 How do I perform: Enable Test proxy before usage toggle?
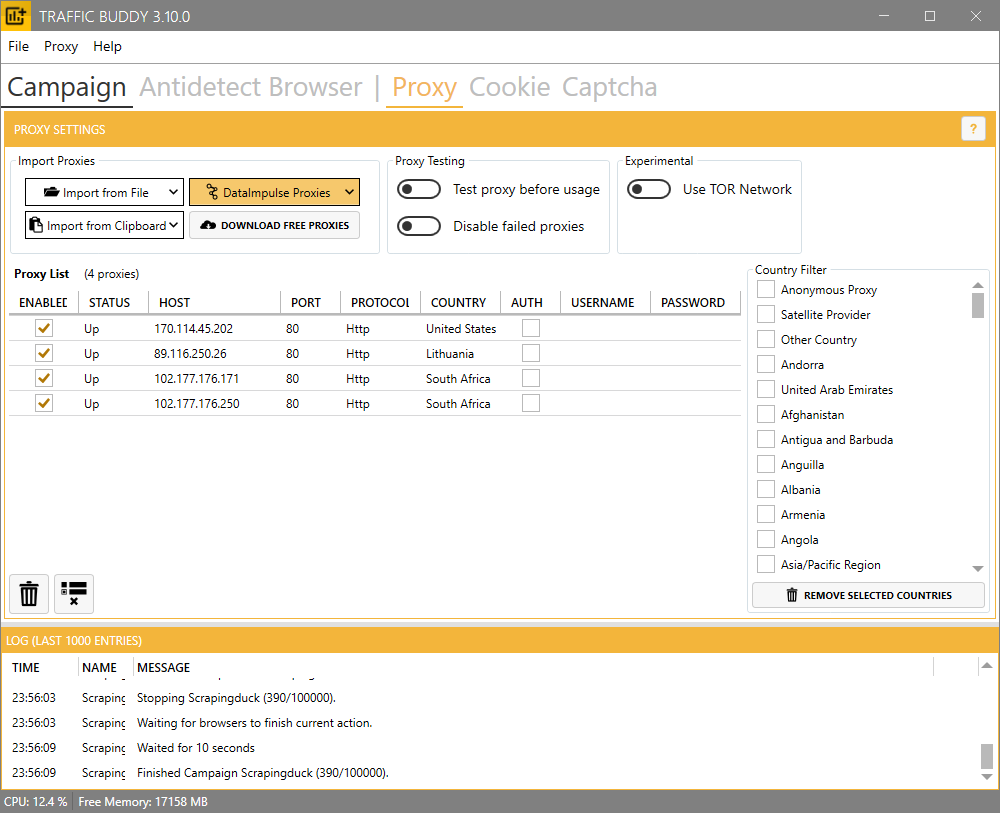pyautogui.click(x=419, y=190)
